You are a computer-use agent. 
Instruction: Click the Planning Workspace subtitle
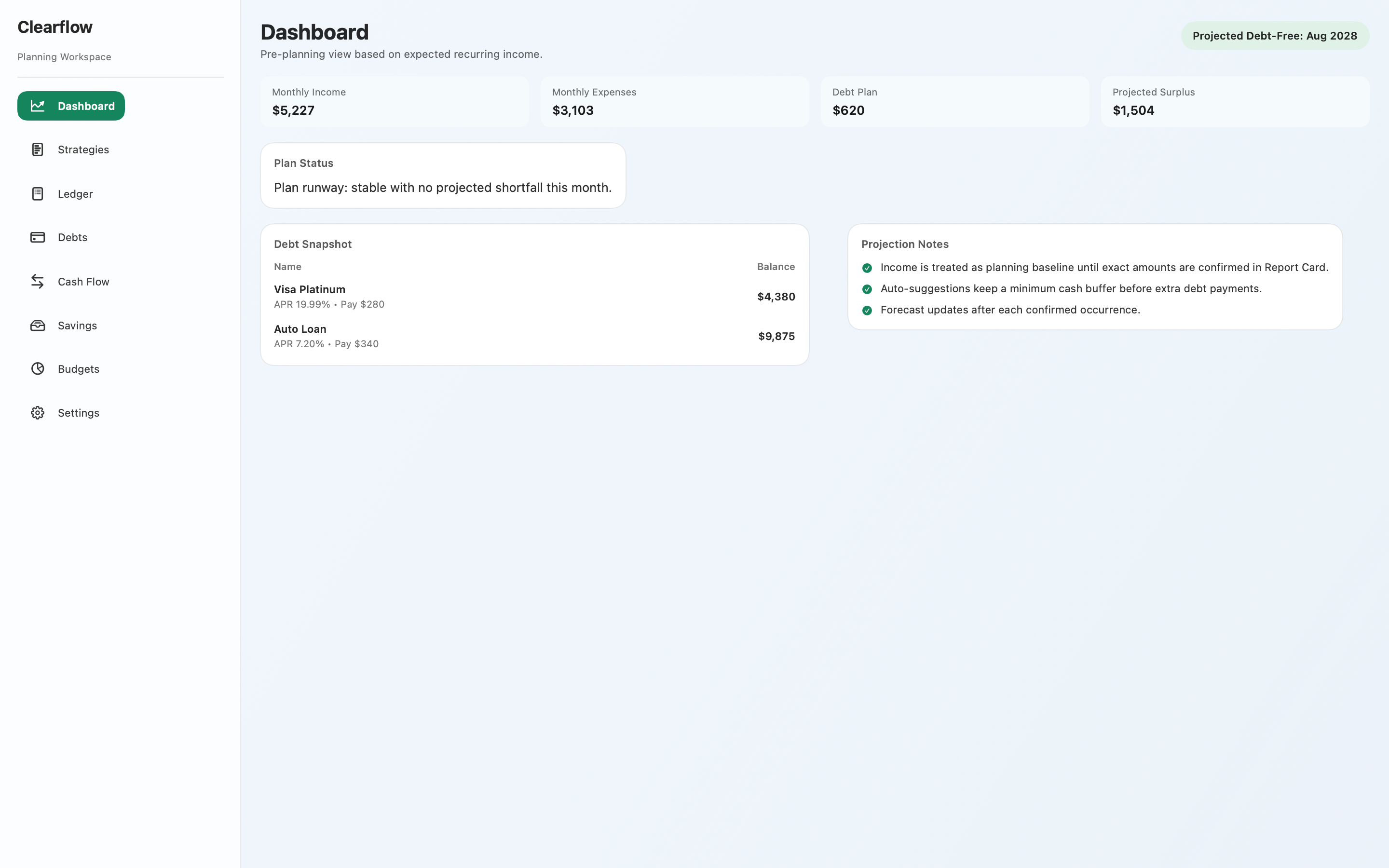64,57
